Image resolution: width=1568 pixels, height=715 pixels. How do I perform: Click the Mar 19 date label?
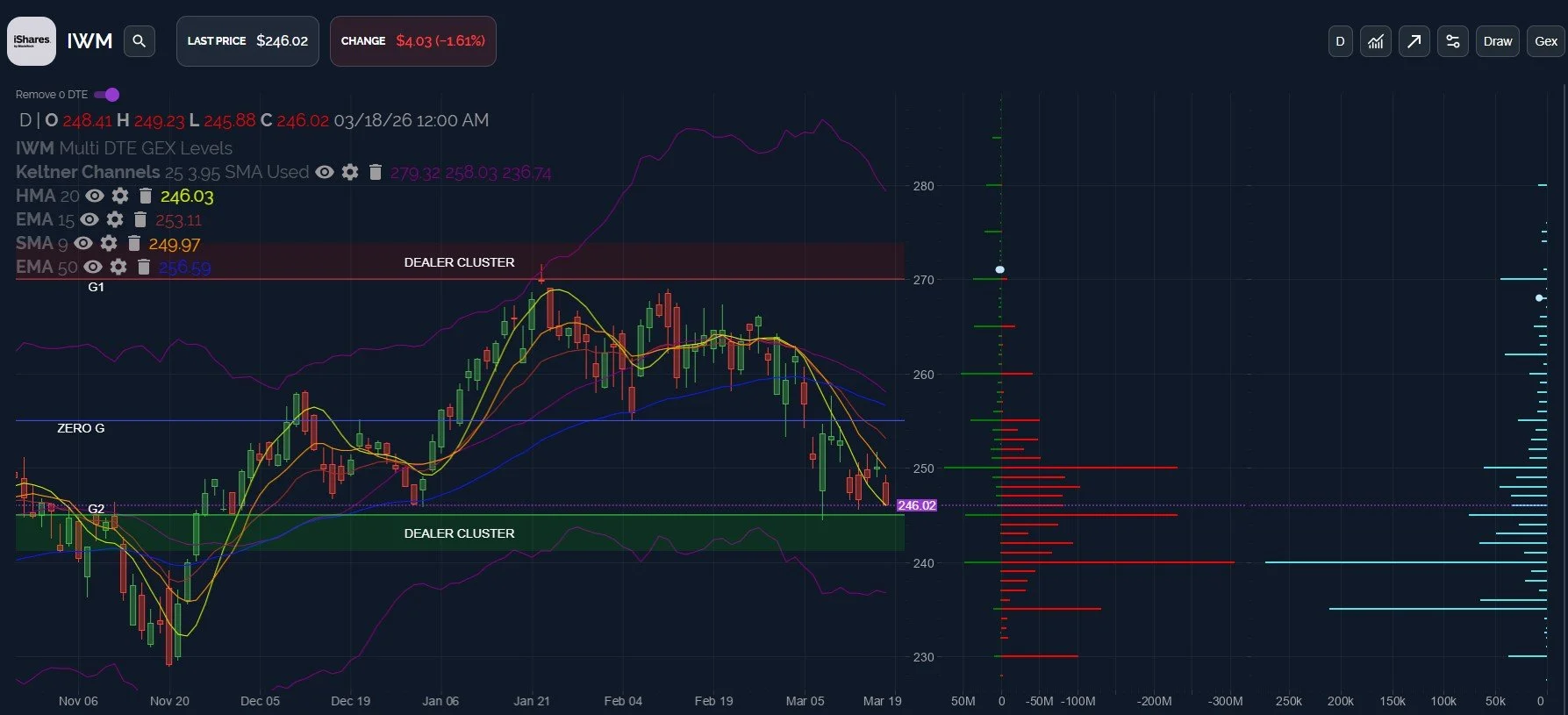[883, 701]
